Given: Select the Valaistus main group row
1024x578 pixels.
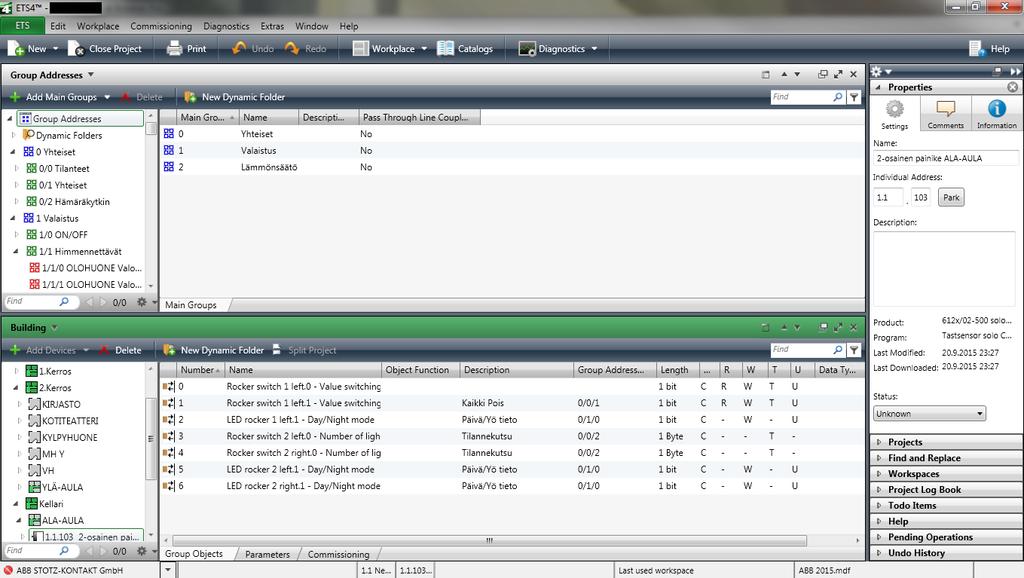Looking at the screenshot, I should coord(513,150).
